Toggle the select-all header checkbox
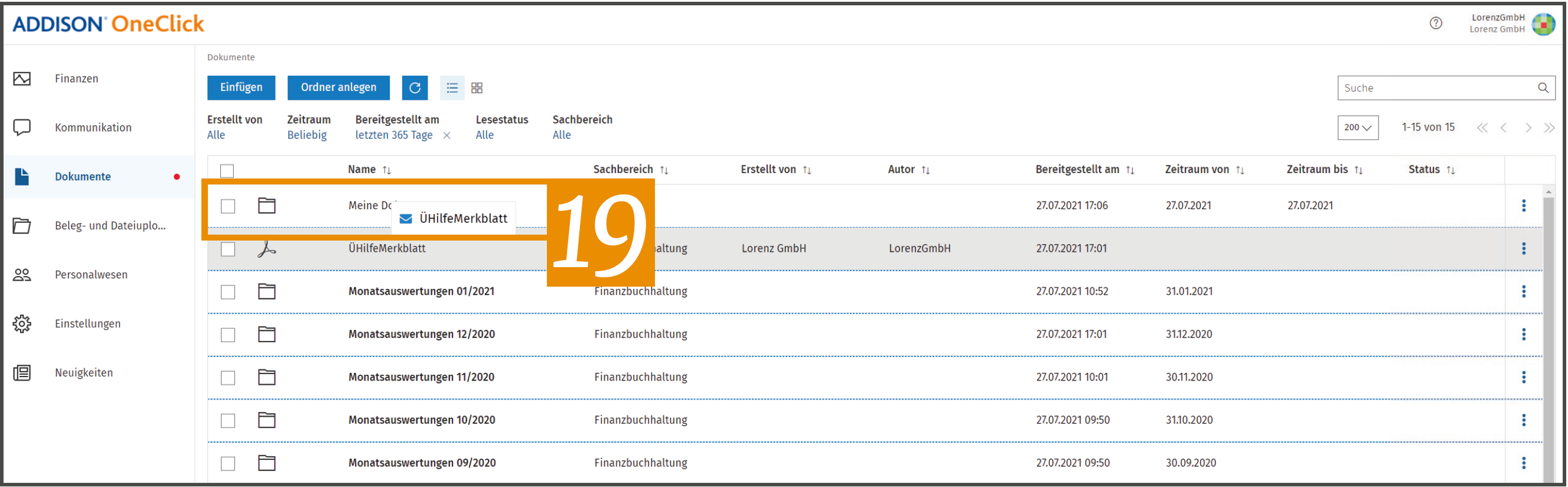The height and width of the screenshot is (487, 1568). [x=227, y=171]
